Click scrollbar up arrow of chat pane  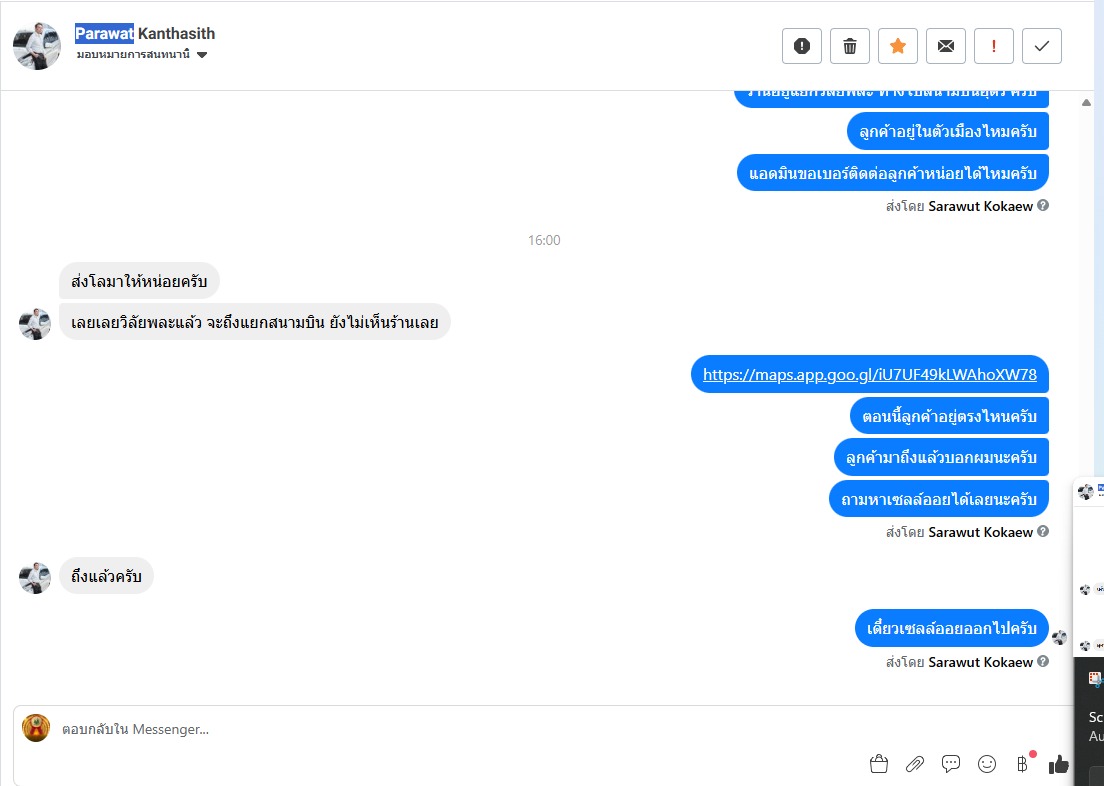[1086, 103]
